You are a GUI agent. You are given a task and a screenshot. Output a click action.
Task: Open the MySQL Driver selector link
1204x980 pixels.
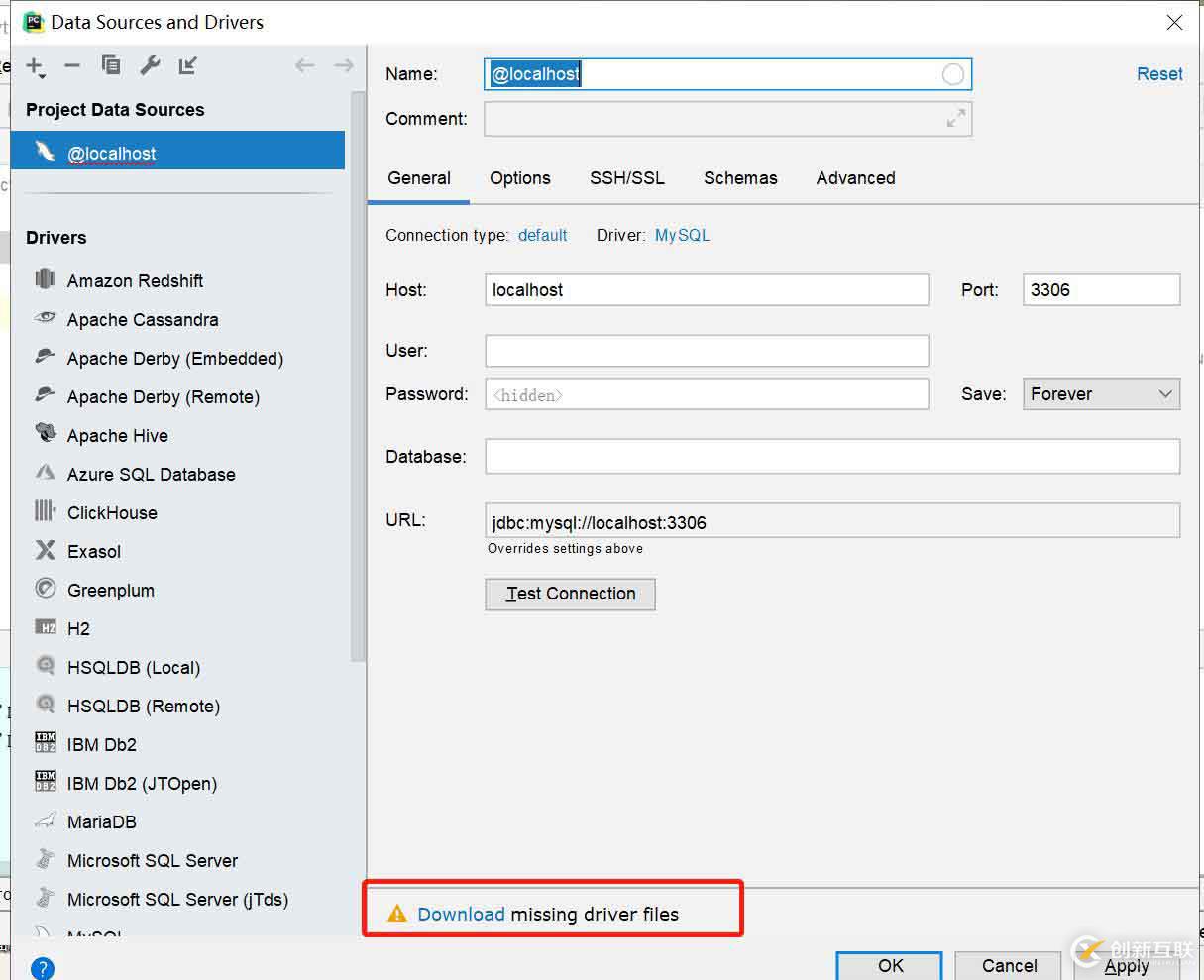point(682,236)
